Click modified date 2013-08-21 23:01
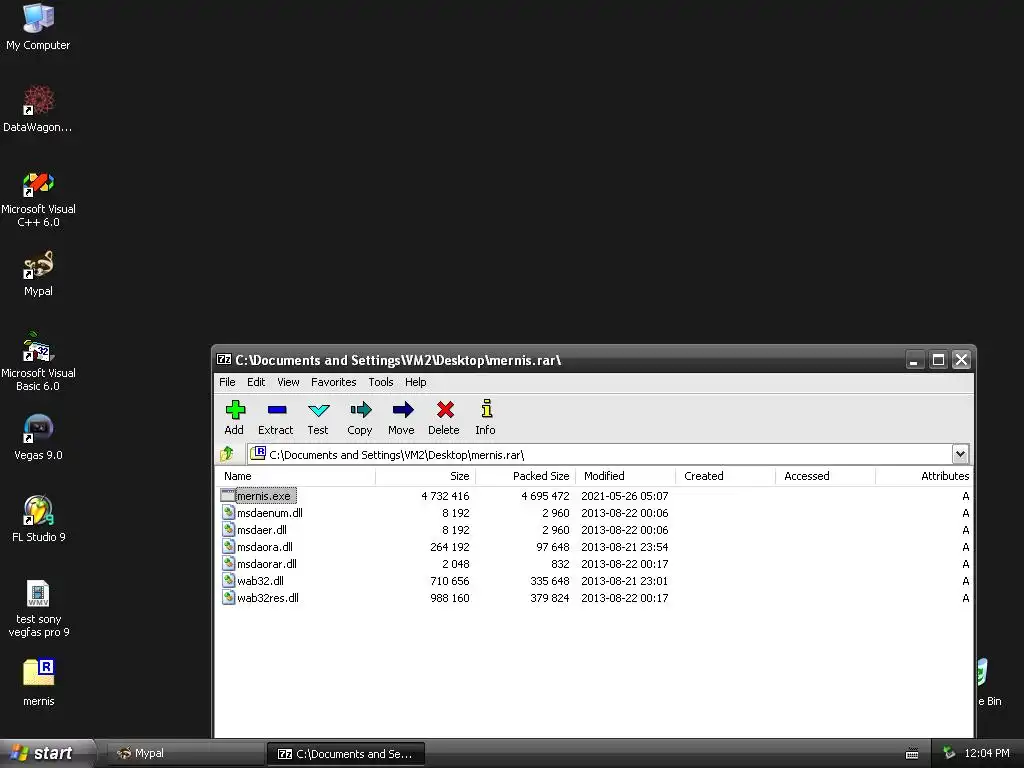The width and height of the screenshot is (1024, 768). [x=625, y=581]
